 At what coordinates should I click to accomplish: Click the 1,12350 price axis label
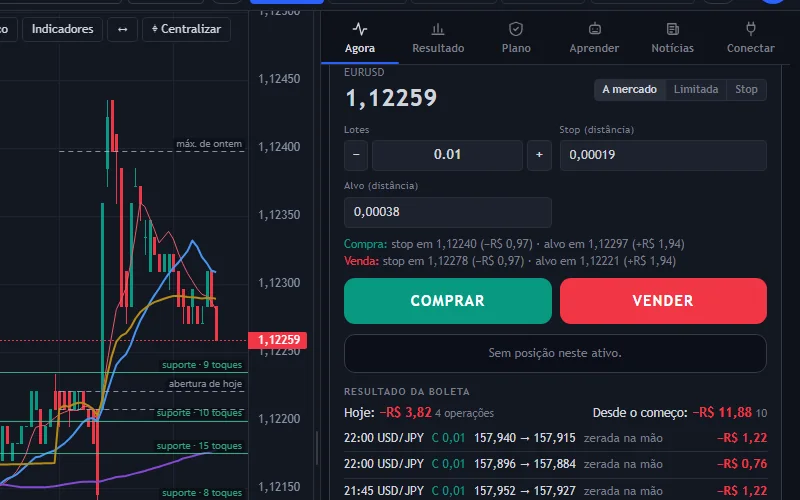tap(279, 215)
